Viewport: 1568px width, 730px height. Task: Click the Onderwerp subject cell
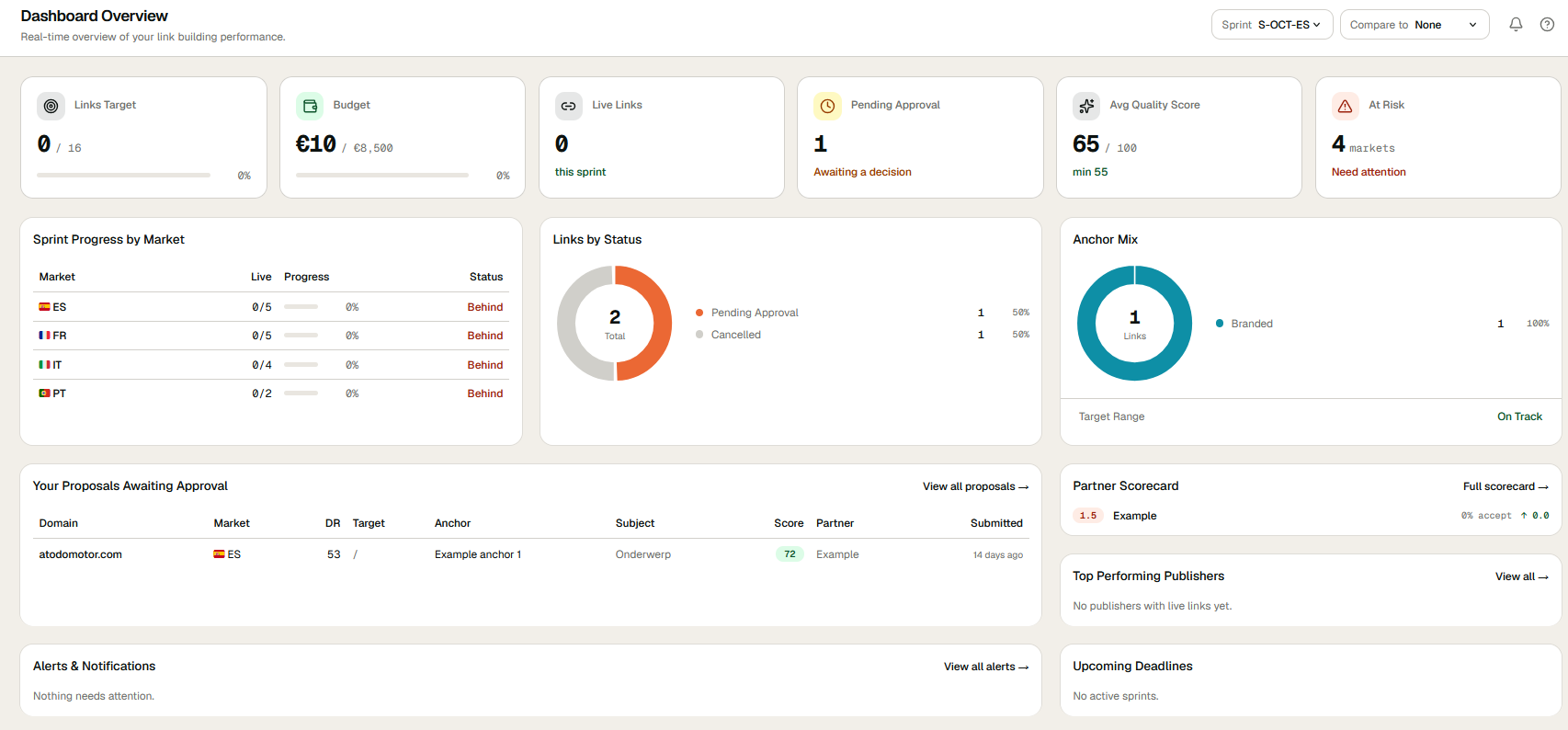643,554
